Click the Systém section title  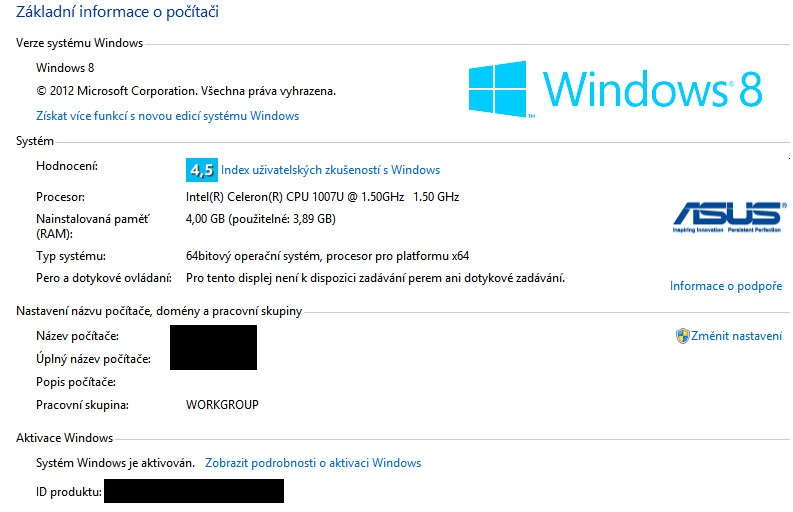point(34,141)
